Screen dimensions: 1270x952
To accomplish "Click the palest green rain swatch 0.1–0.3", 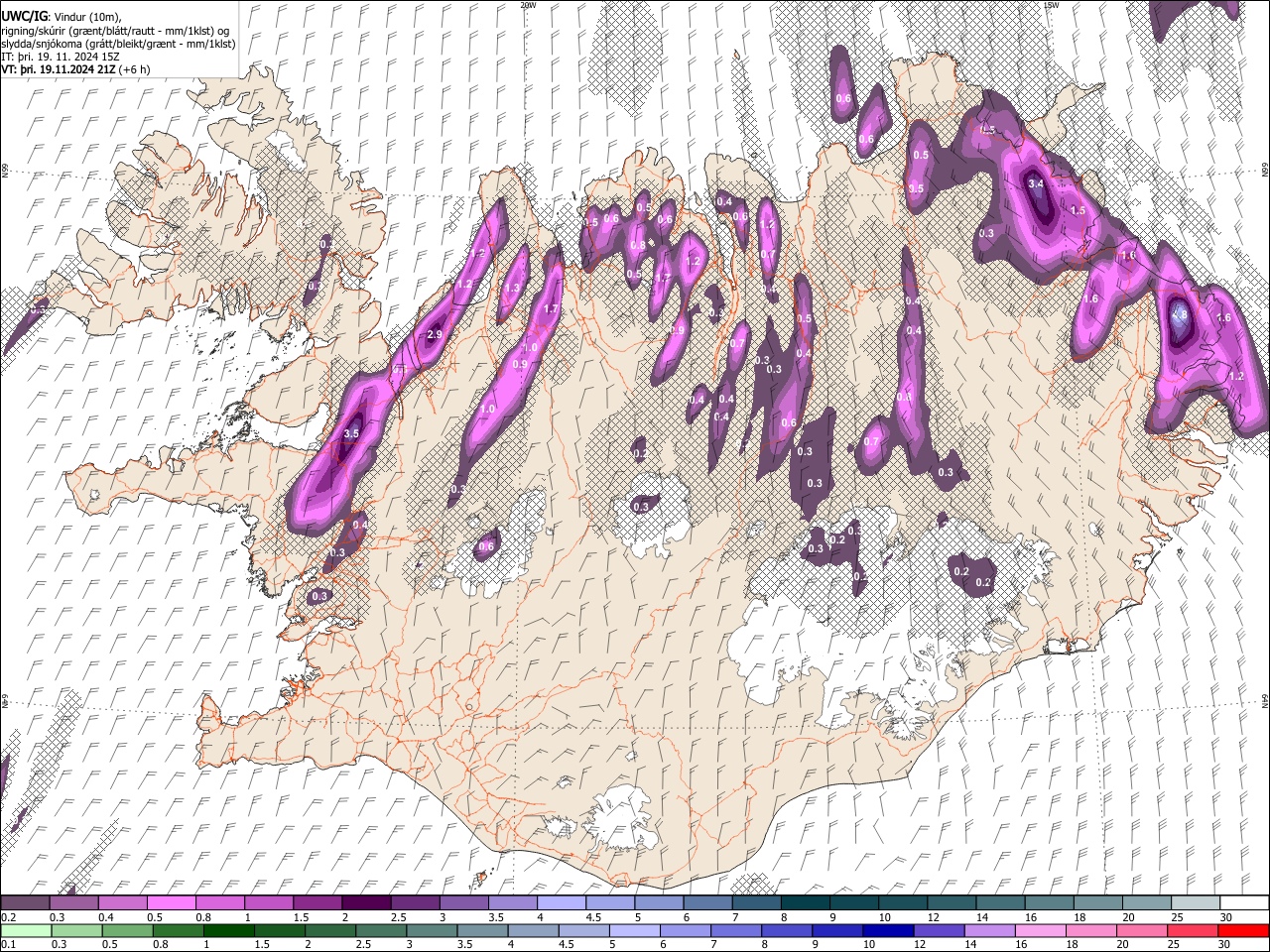I will click(x=25, y=930).
